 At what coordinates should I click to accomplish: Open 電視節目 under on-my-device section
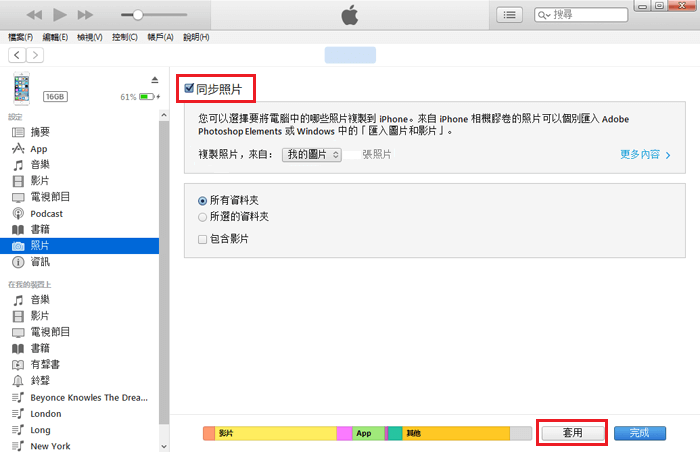79,332
